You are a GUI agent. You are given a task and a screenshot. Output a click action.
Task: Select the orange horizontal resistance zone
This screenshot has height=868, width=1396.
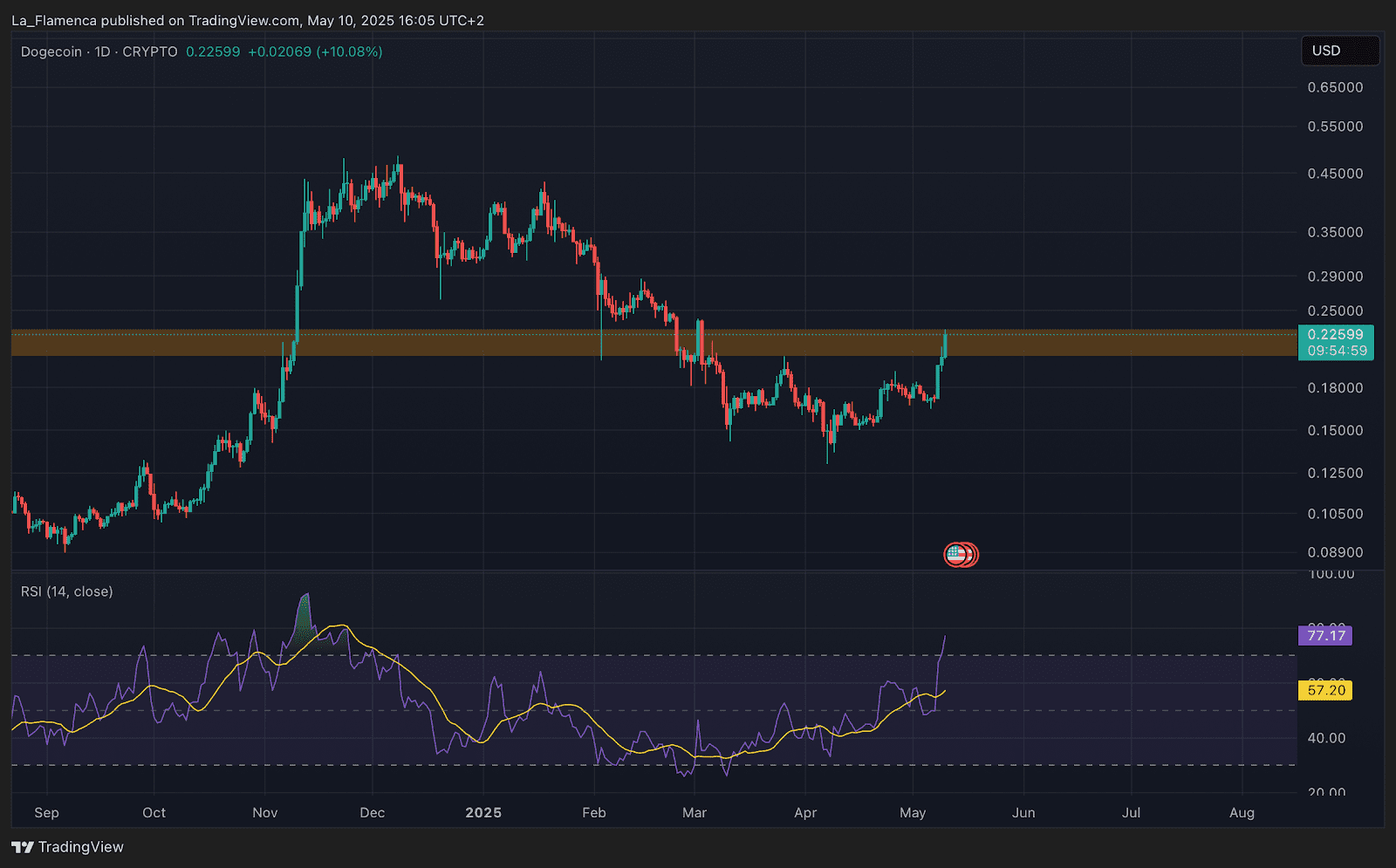pyautogui.click(x=654, y=343)
